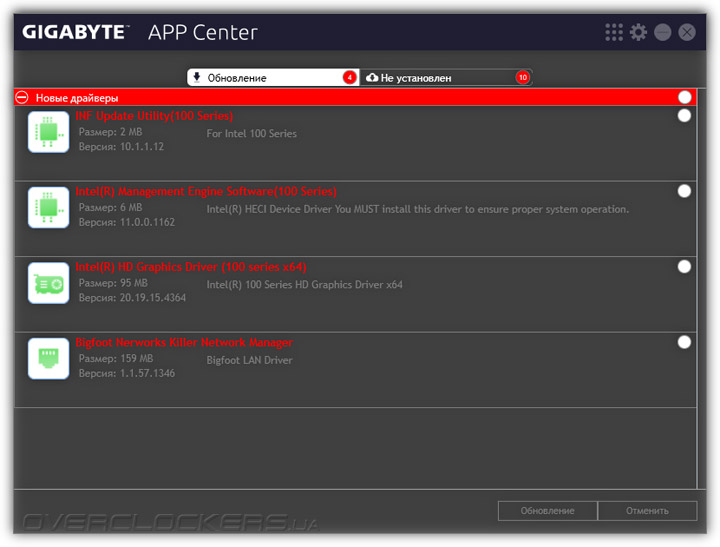The height and width of the screenshot is (547, 720).
Task: Open the apps grid icon in title bar
Action: pyautogui.click(x=614, y=32)
